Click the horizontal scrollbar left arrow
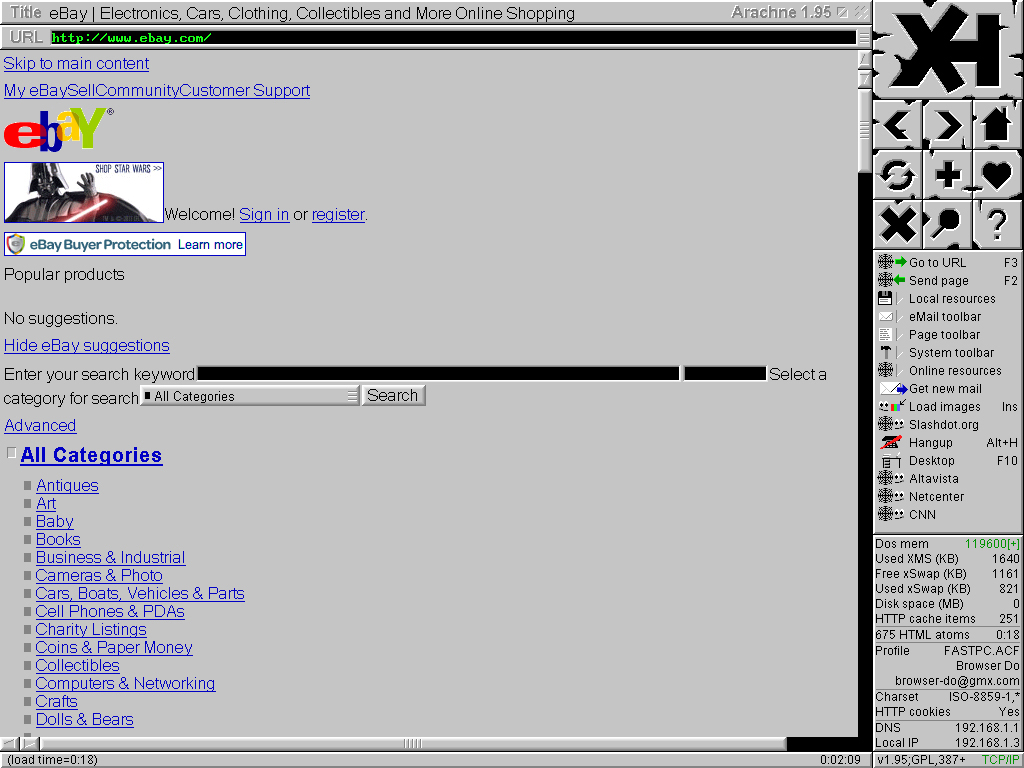This screenshot has width=1024, height=768. click(11, 743)
